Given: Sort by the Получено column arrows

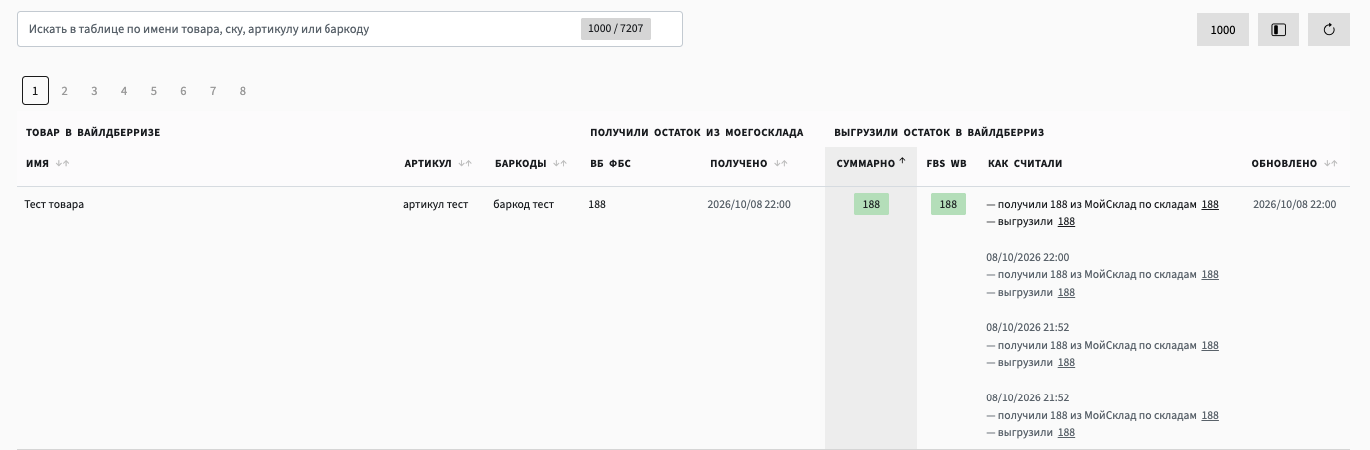Looking at the screenshot, I should [781, 163].
